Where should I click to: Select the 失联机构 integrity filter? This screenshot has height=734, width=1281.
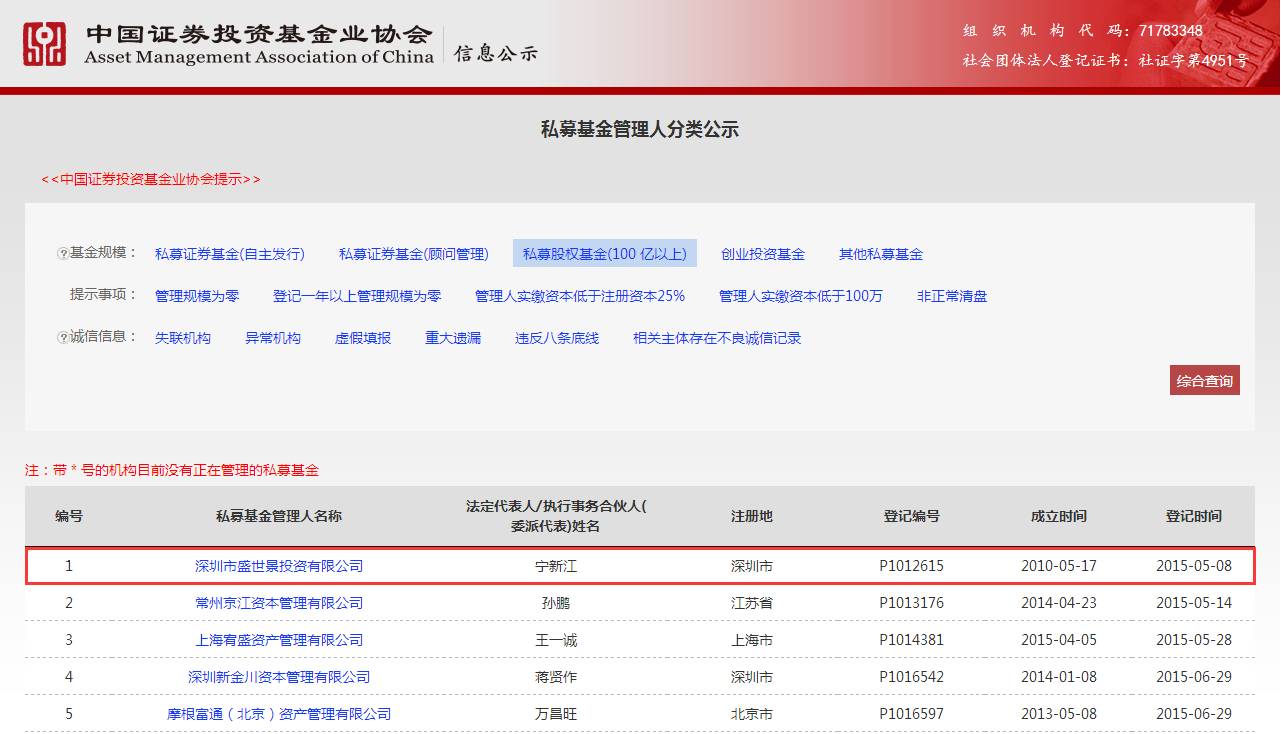(182, 338)
